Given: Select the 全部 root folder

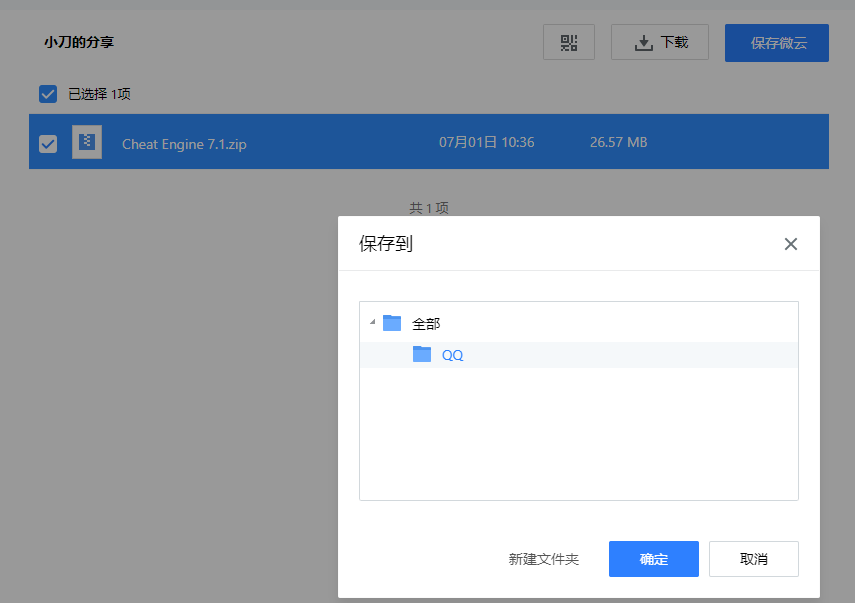Looking at the screenshot, I should pos(423,323).
